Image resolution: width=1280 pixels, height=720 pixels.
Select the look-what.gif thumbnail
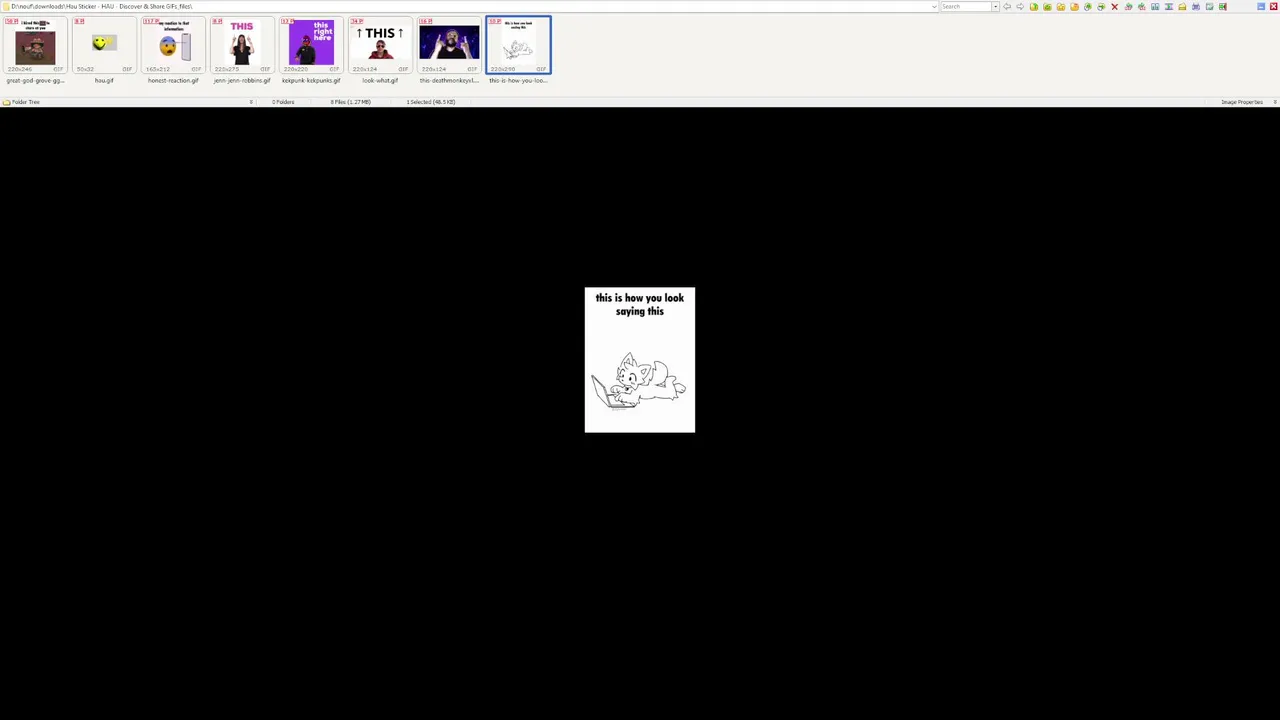point(380,45)
